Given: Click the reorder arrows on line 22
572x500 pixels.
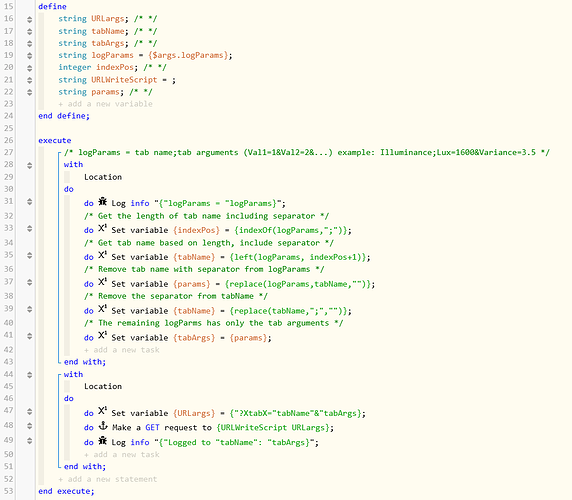Looking at the screenshot, I should click(30, 93).
